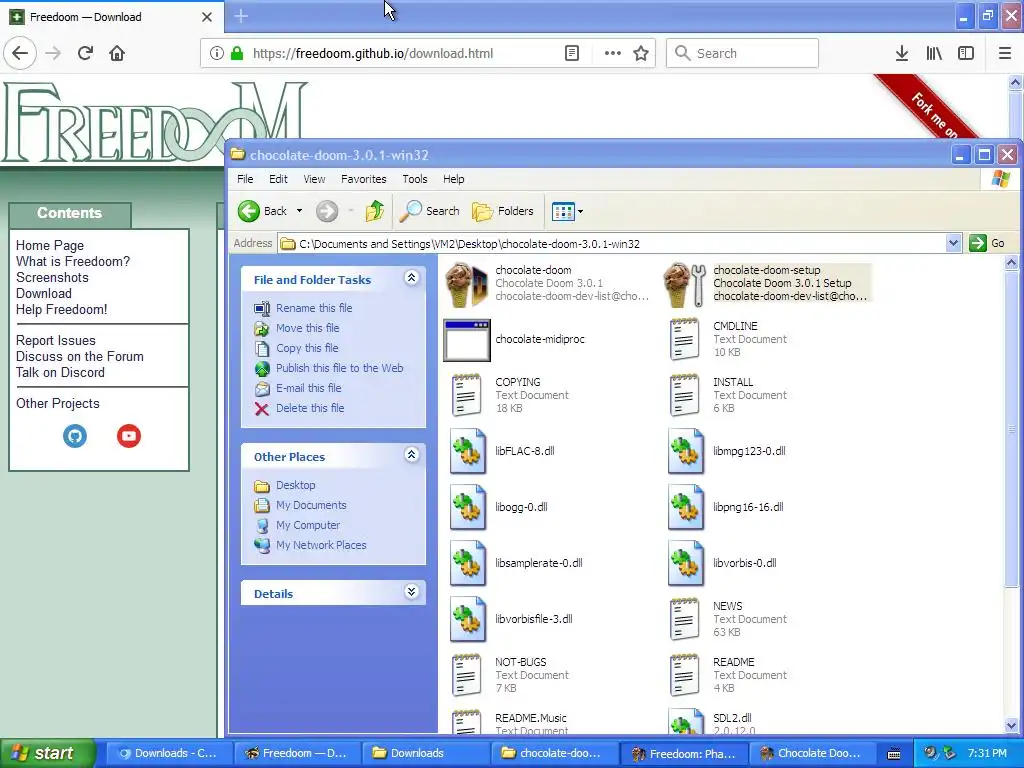Open Firefox hamburger menu

tap(1005, 53)
